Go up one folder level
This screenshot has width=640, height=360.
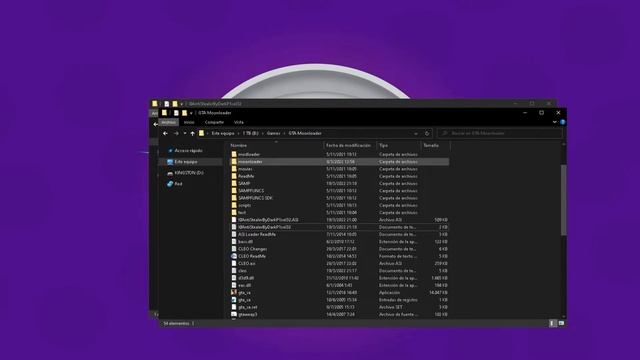pyautogui.click(x=192, y=133)
